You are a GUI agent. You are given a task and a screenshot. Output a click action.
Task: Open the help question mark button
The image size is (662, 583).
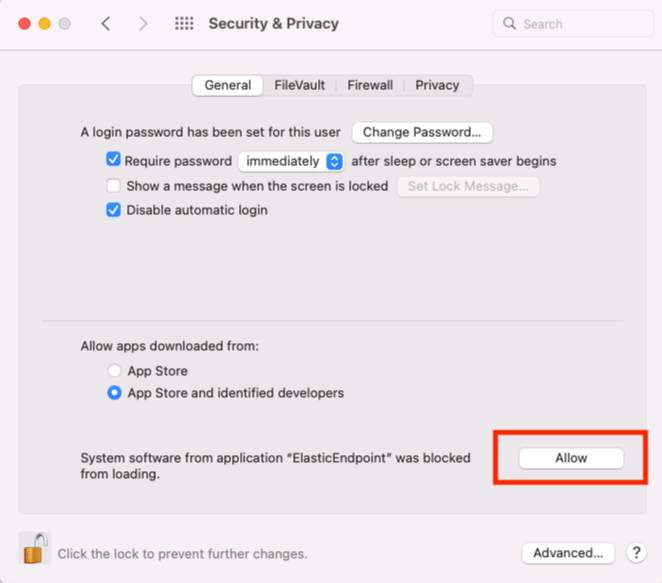click(x=635, y=552)
